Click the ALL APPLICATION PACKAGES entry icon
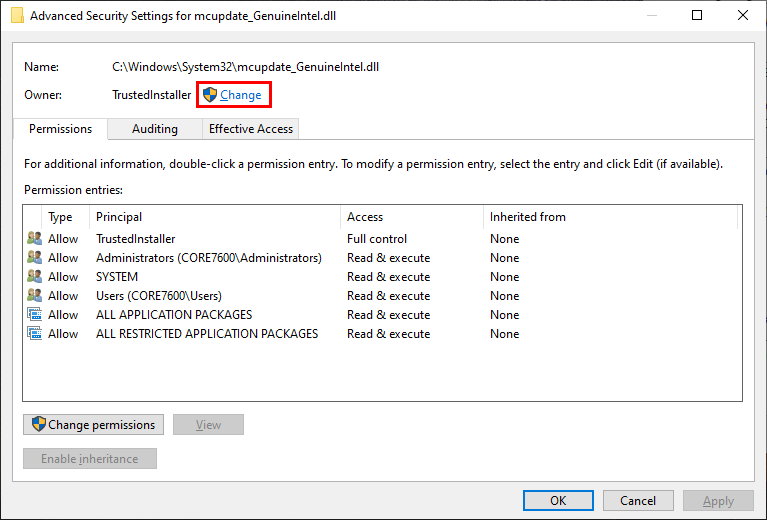 (34, 315)
